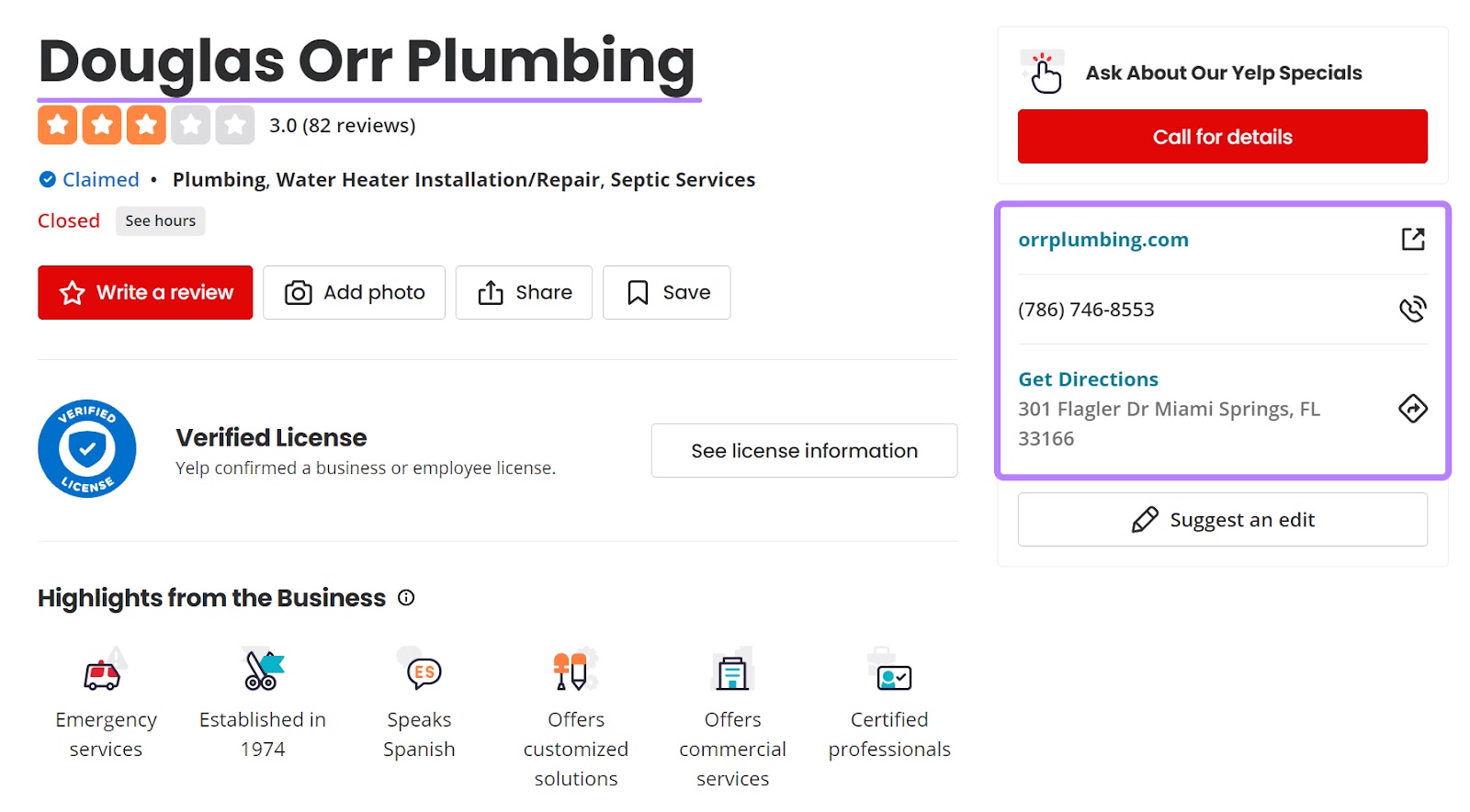Click the Claimed checkmark icon

tap(47, 179)
